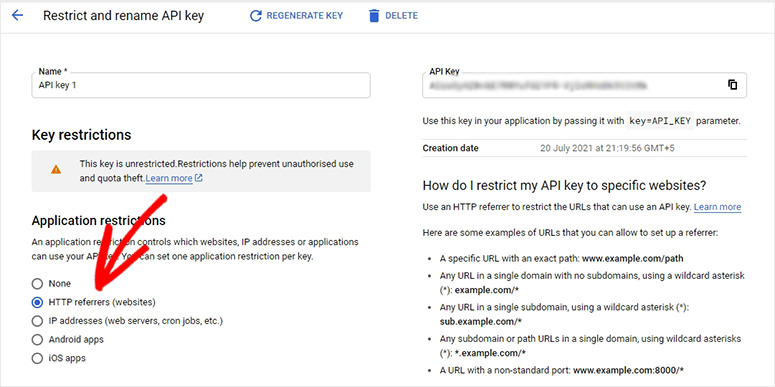Click the 'Restrict and rename API key' title
The height and width of the screenshot is (387, 775).
tap(124, 16)
